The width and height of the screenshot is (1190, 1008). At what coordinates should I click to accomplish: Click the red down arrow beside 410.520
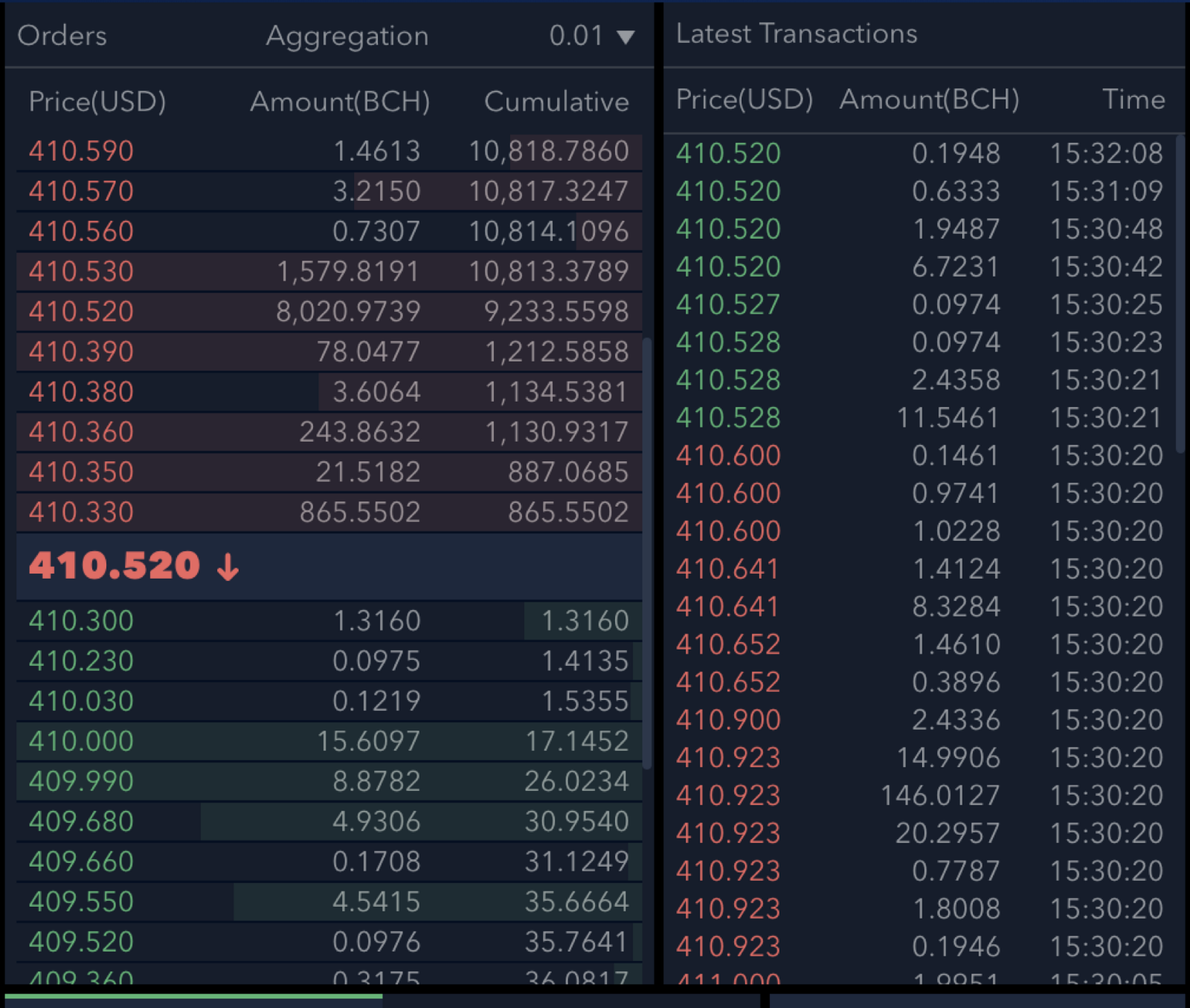(228, 567)
